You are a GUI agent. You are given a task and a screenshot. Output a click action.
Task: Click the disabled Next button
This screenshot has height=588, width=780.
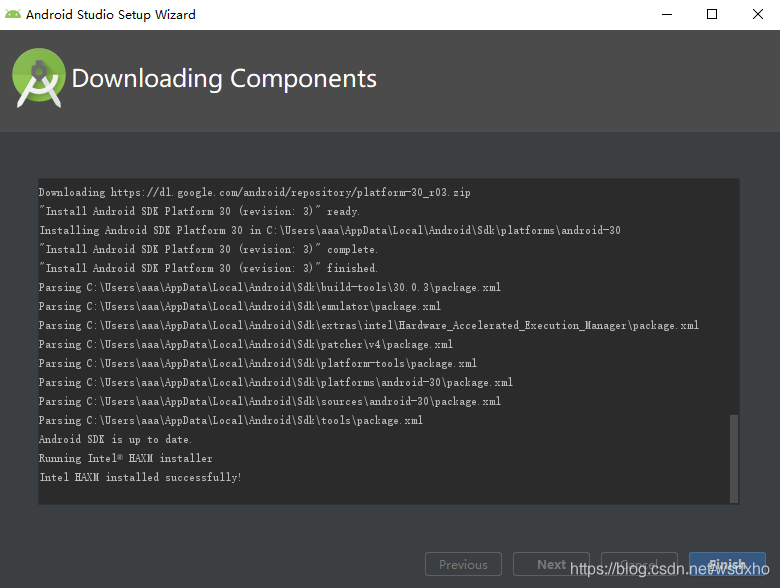[551, 564]
